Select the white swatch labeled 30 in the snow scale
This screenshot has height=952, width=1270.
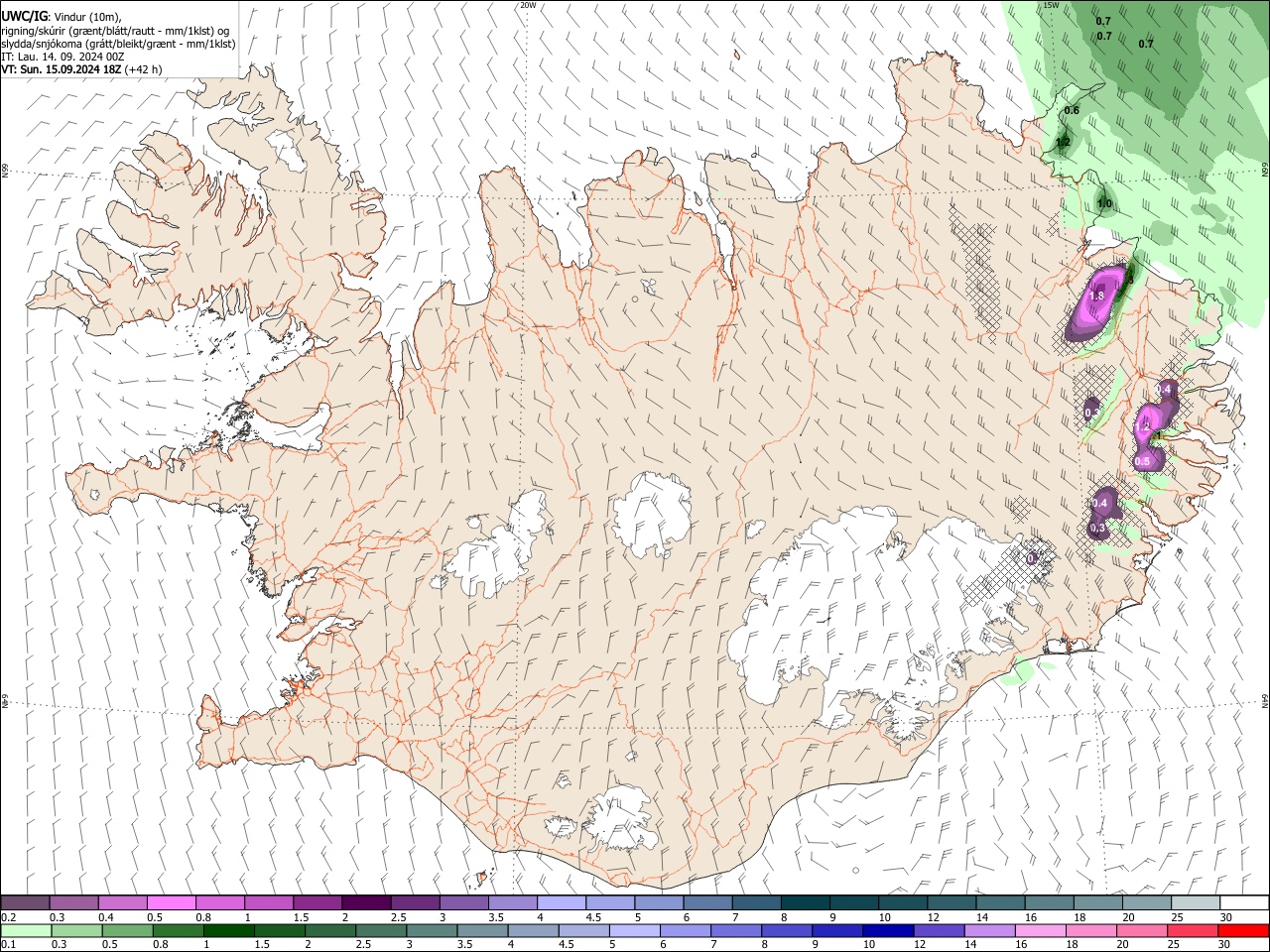coord(1244,903)
